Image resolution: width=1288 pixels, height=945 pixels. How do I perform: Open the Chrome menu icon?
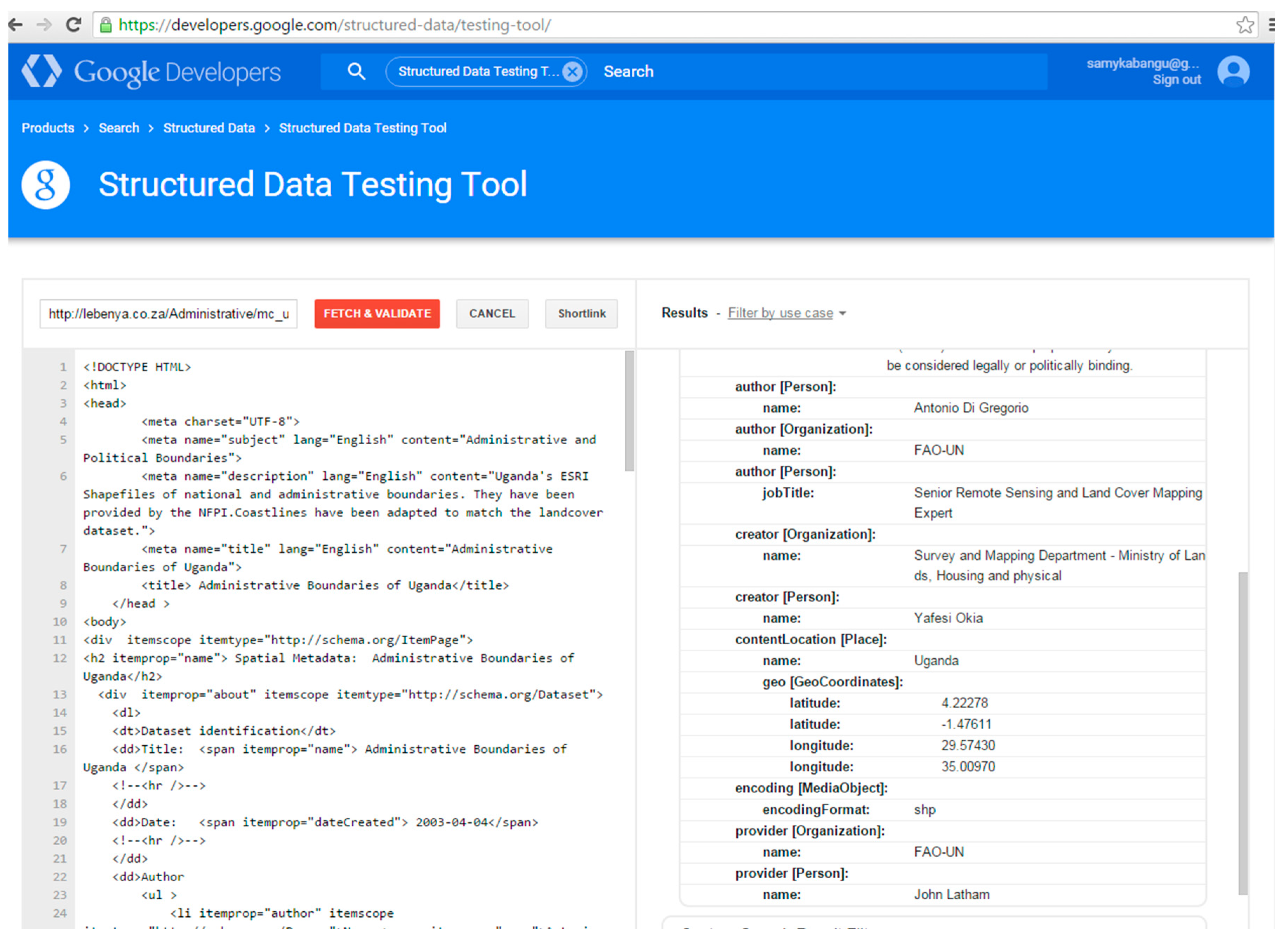click(1272, 25)
